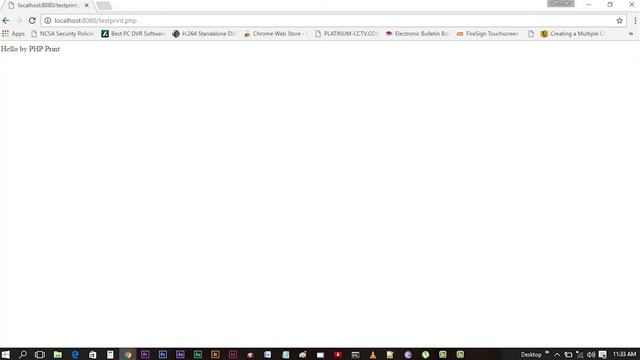Show hidden system tray icons

pyautogui.click(x=557, y=354)
